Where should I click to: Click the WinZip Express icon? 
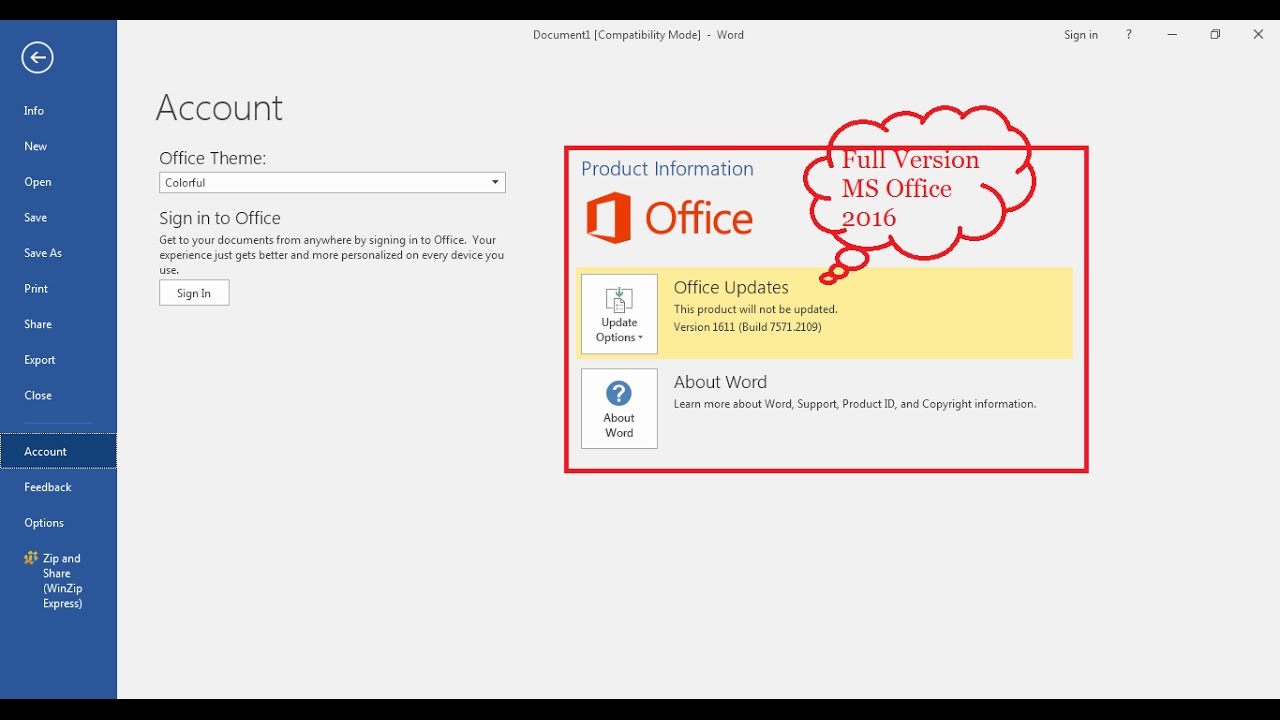tap(31, 558)
